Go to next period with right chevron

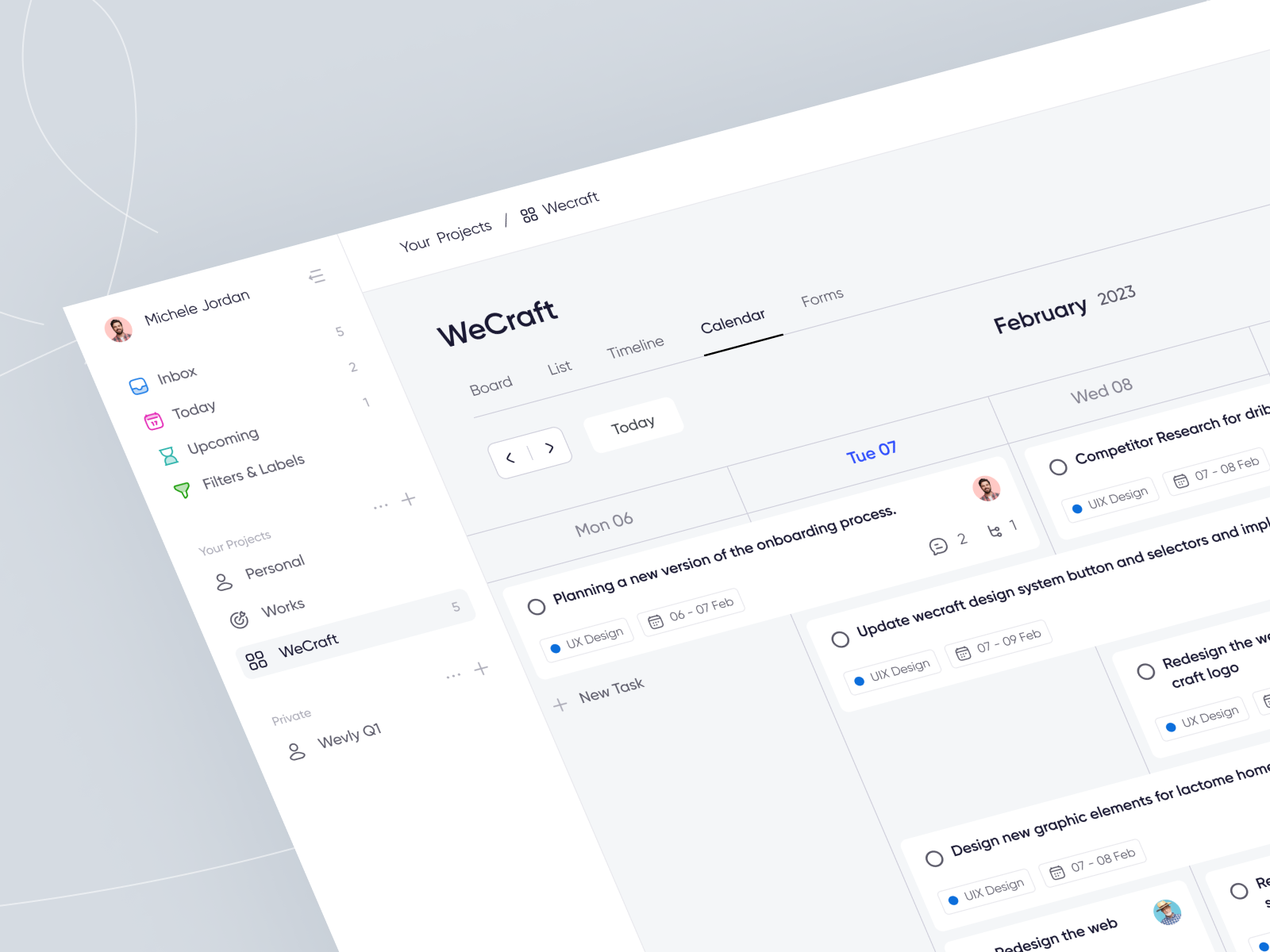[x=549, y=448]
